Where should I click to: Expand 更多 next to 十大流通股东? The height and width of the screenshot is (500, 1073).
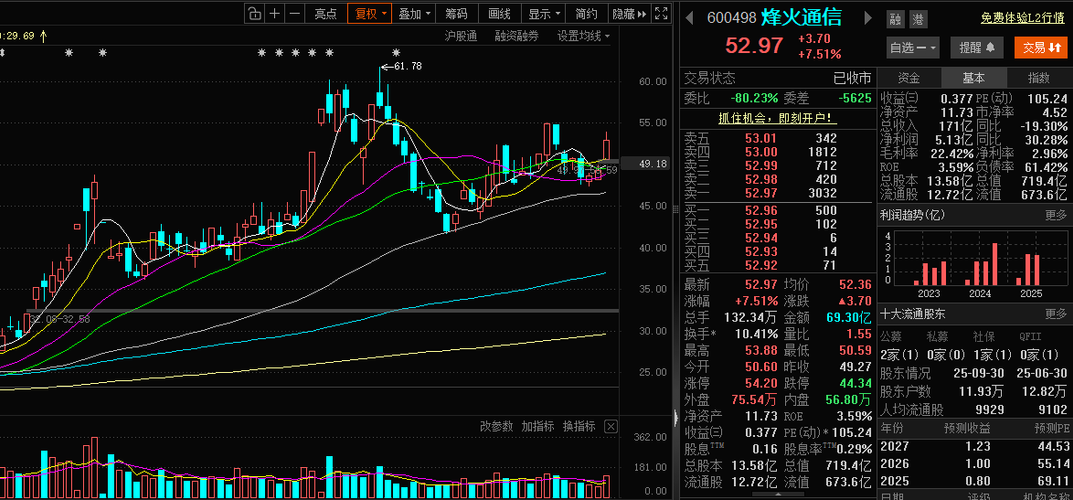(x=1056, y=315)
